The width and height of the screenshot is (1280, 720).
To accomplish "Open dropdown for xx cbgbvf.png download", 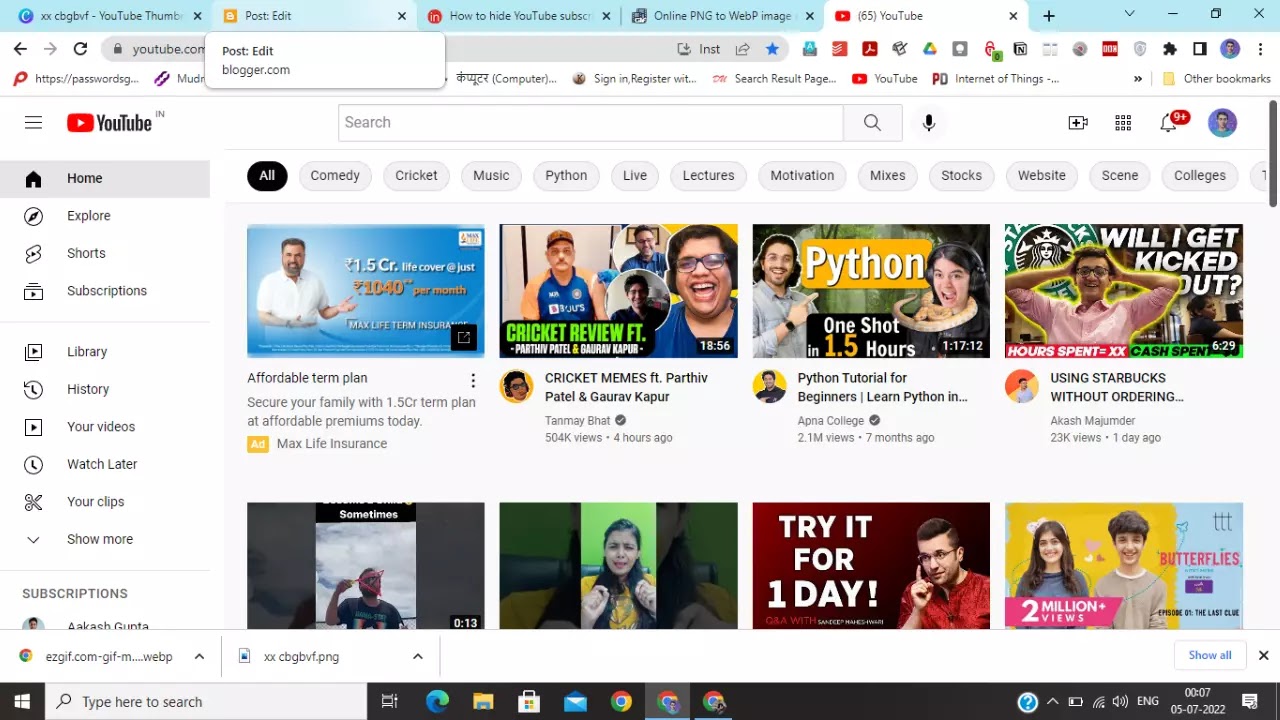I will [x=417, y=656].
